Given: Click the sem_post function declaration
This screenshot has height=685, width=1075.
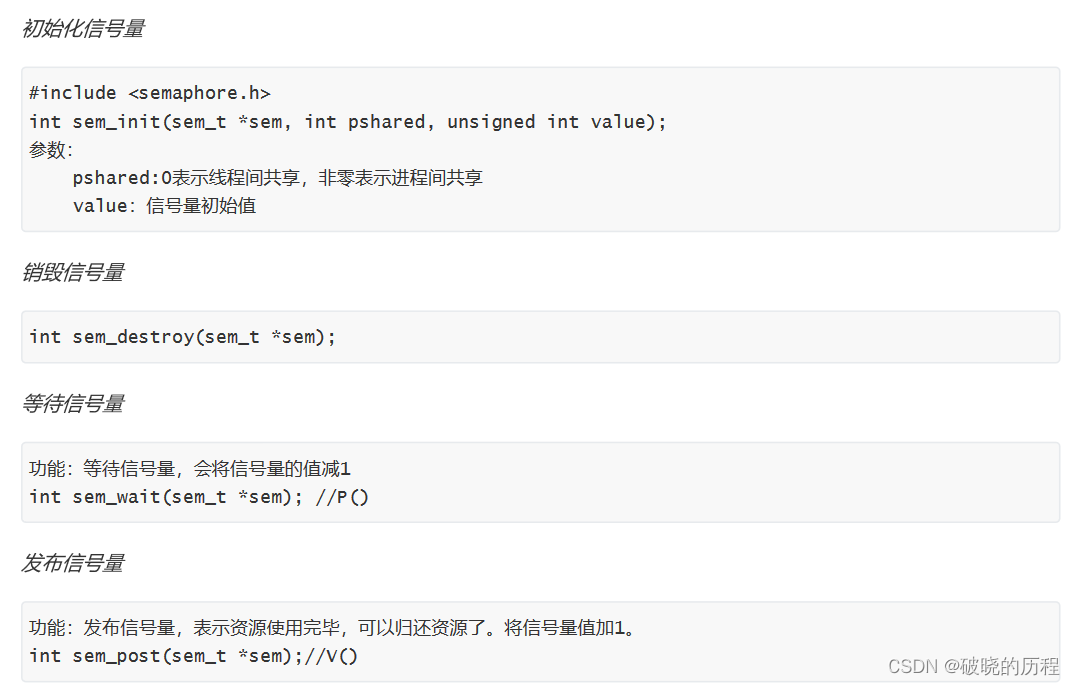Looking at the screenshot, I should (165, 656).
